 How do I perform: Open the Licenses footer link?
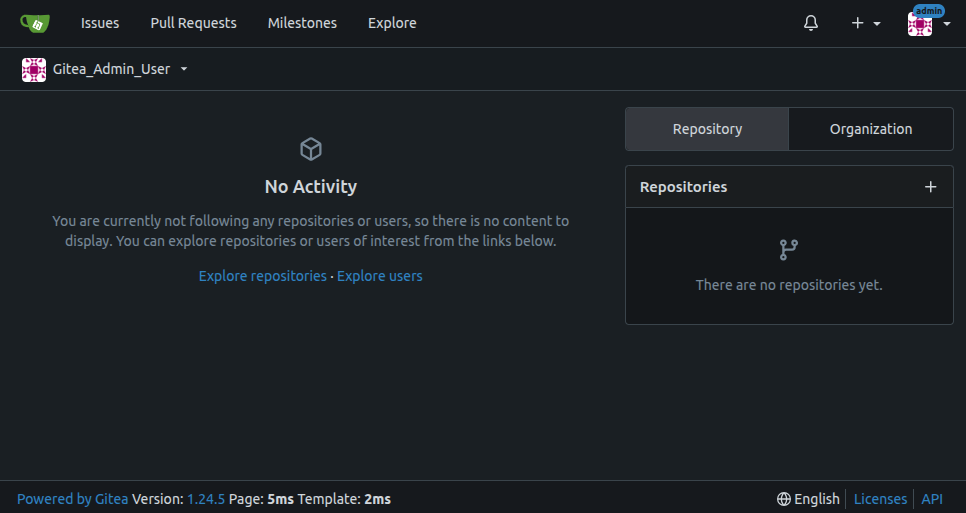[880, 499]
